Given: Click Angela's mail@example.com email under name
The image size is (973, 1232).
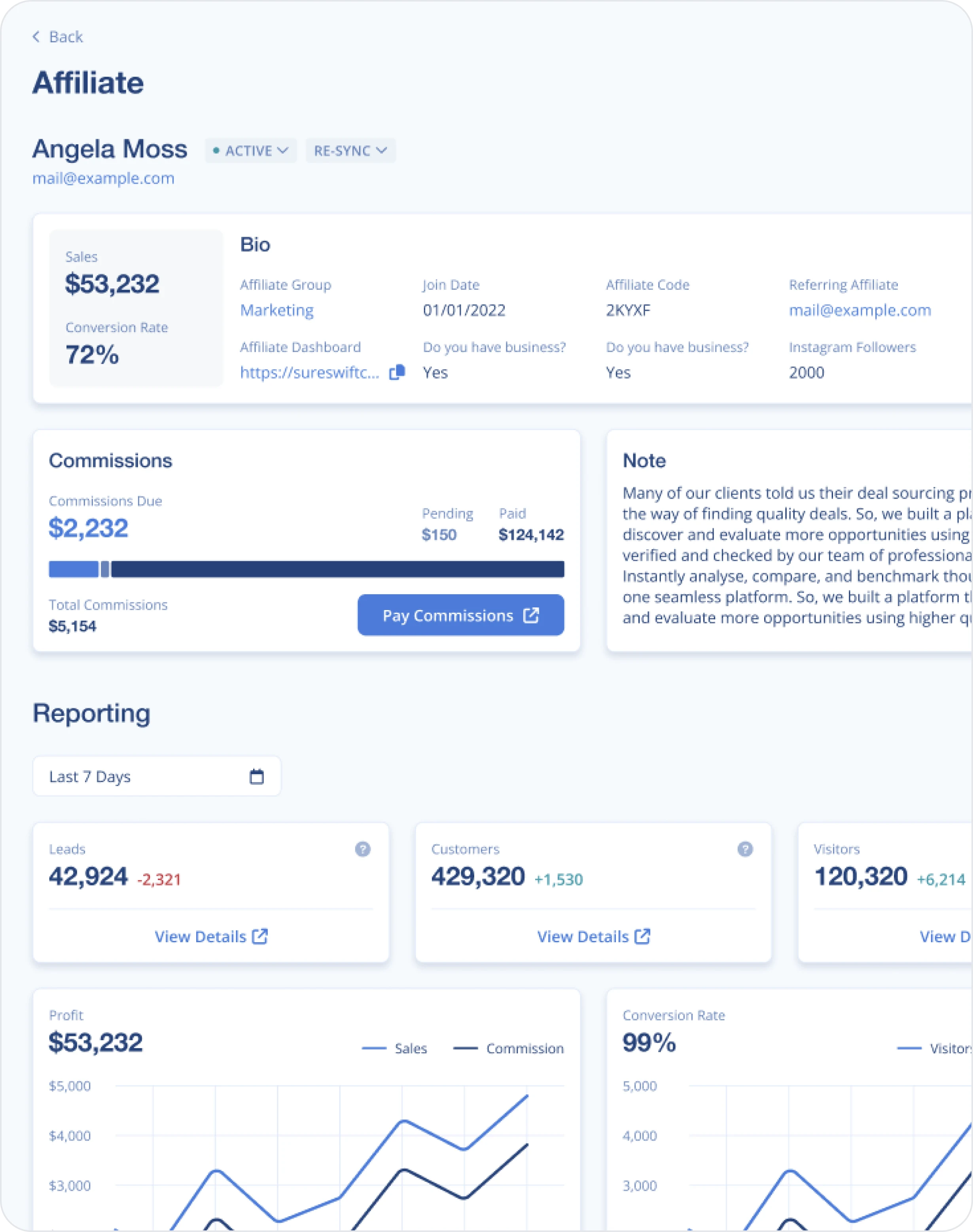Looking at the screenshot, I should [x=103, y=178].
